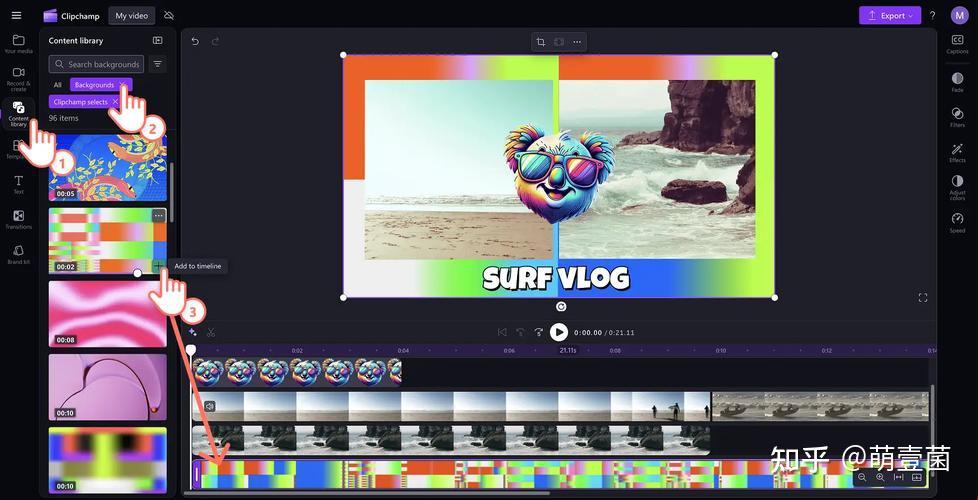The image size is (978, 500).
Task: Select the koala sticker clip on timeline
Action: (296, 372)
